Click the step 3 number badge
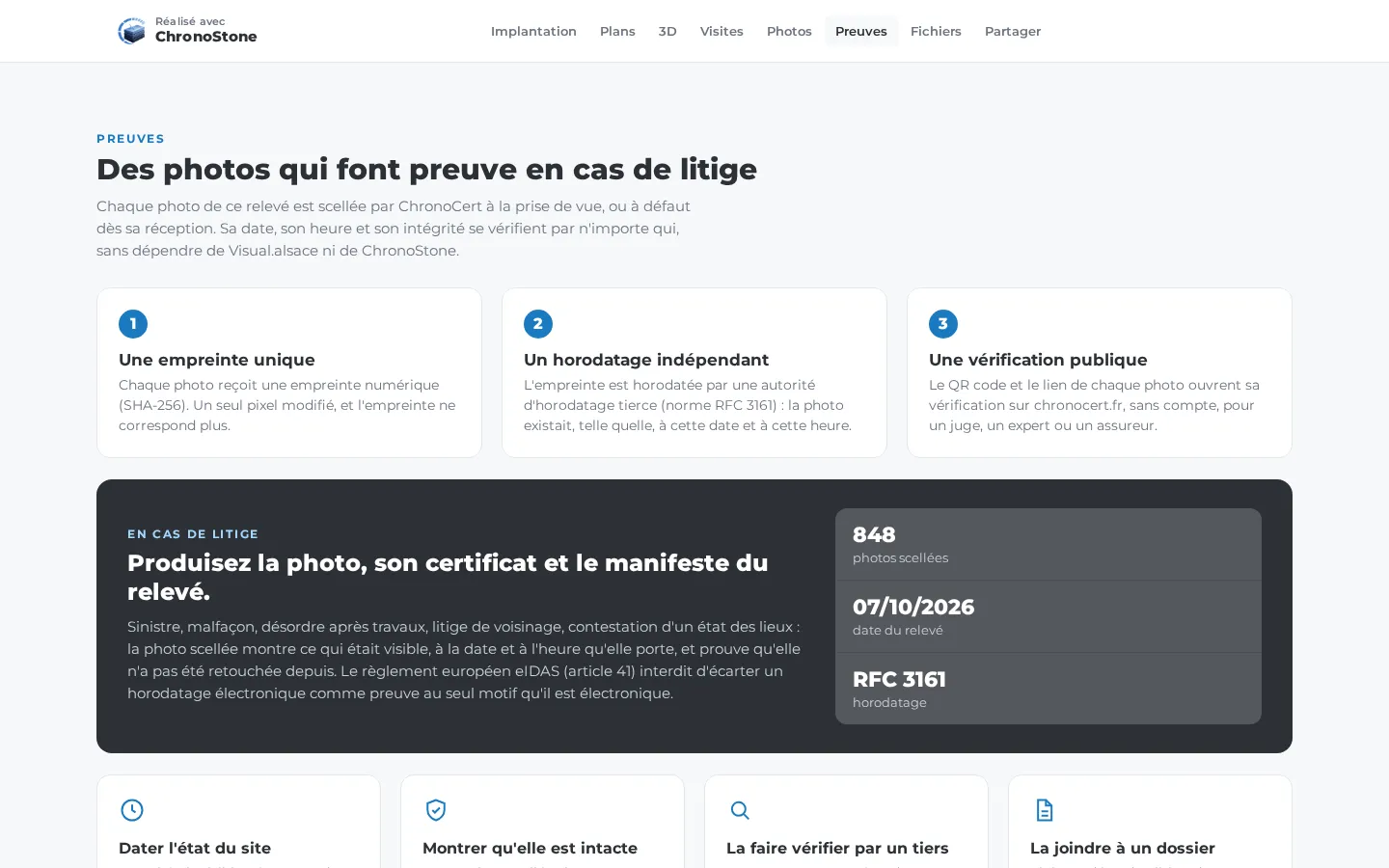 (943, 324)
